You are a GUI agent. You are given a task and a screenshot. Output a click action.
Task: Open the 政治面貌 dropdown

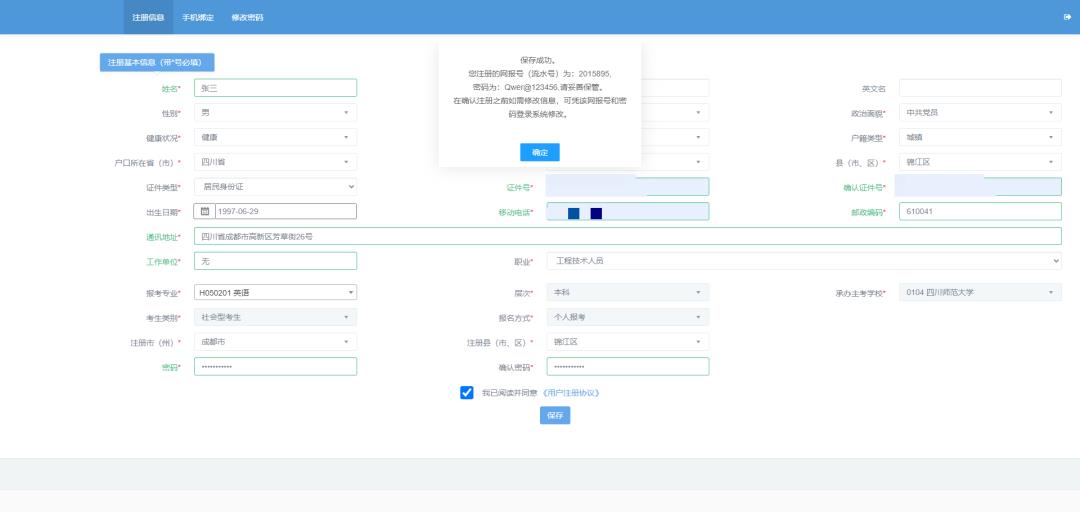[x=979, y=113]
